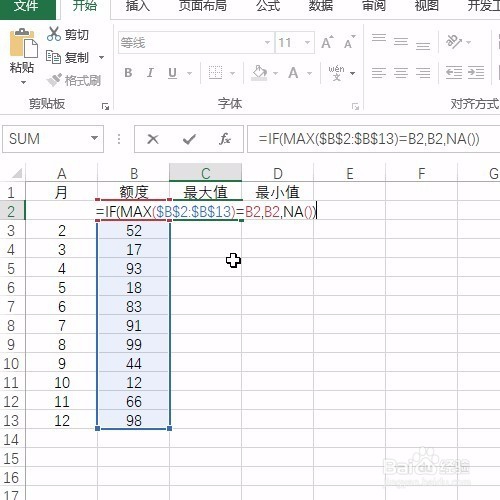Click the 粘贴 paste label

[22, 68]
